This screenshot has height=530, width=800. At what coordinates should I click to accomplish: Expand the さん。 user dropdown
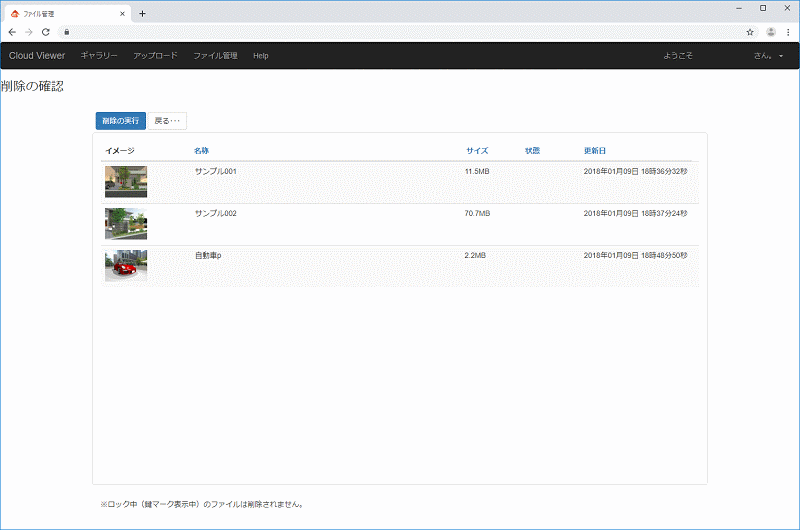[768, 56]
